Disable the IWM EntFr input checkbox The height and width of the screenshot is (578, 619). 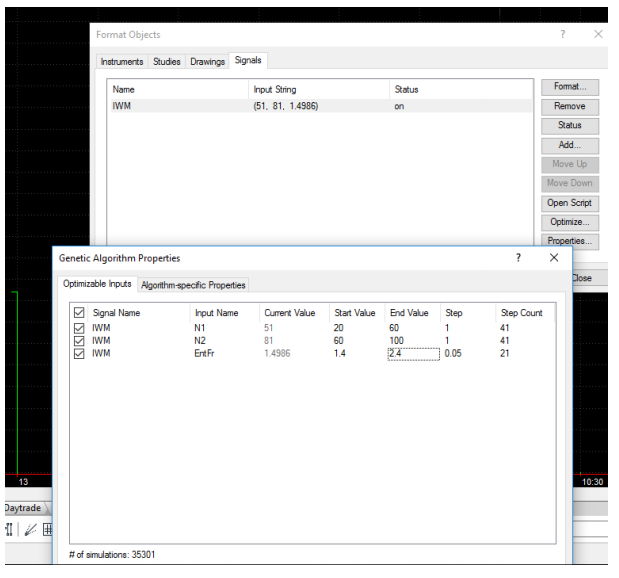click(79, 353)
